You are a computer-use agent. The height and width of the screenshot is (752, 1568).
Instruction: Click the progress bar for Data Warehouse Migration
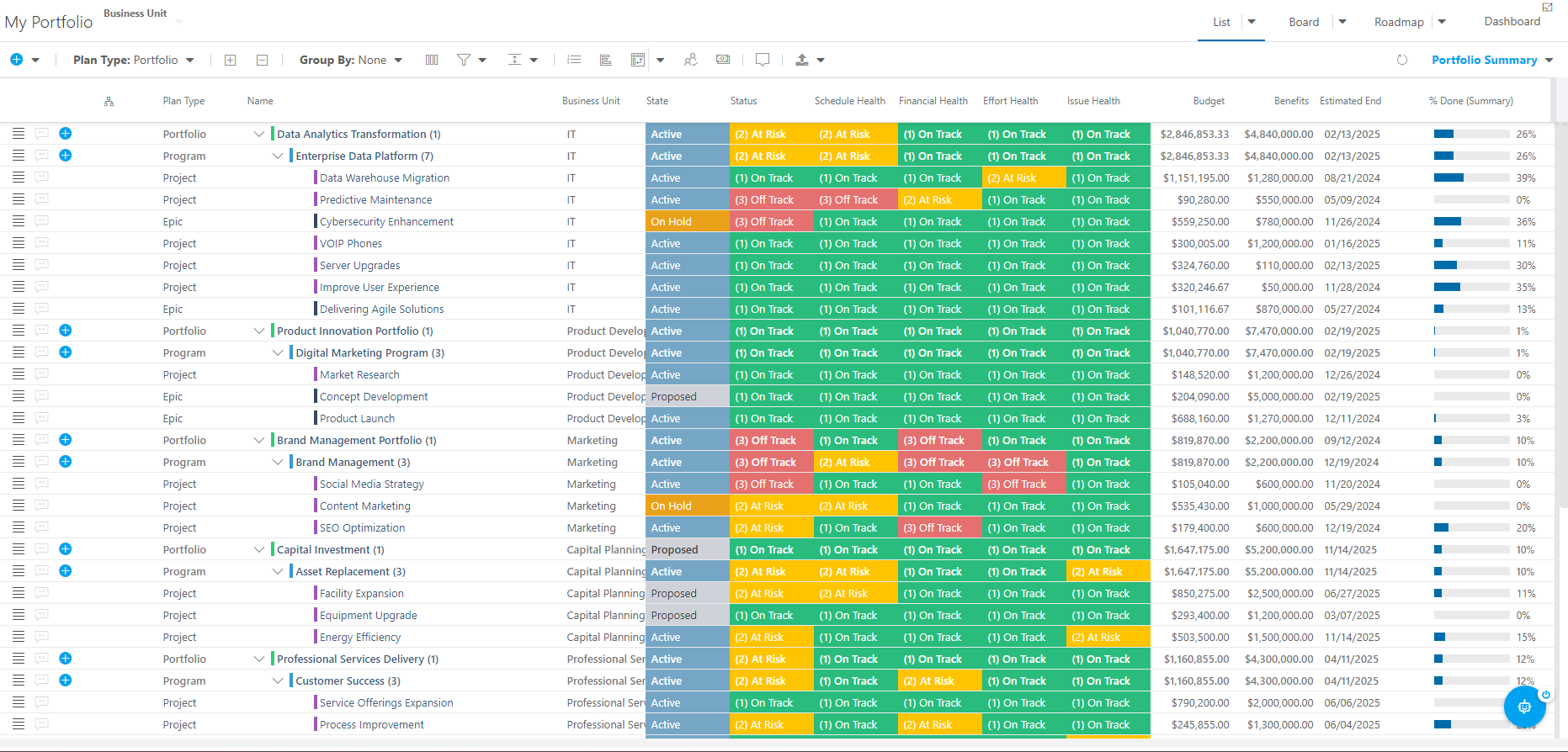(1471, 177)
